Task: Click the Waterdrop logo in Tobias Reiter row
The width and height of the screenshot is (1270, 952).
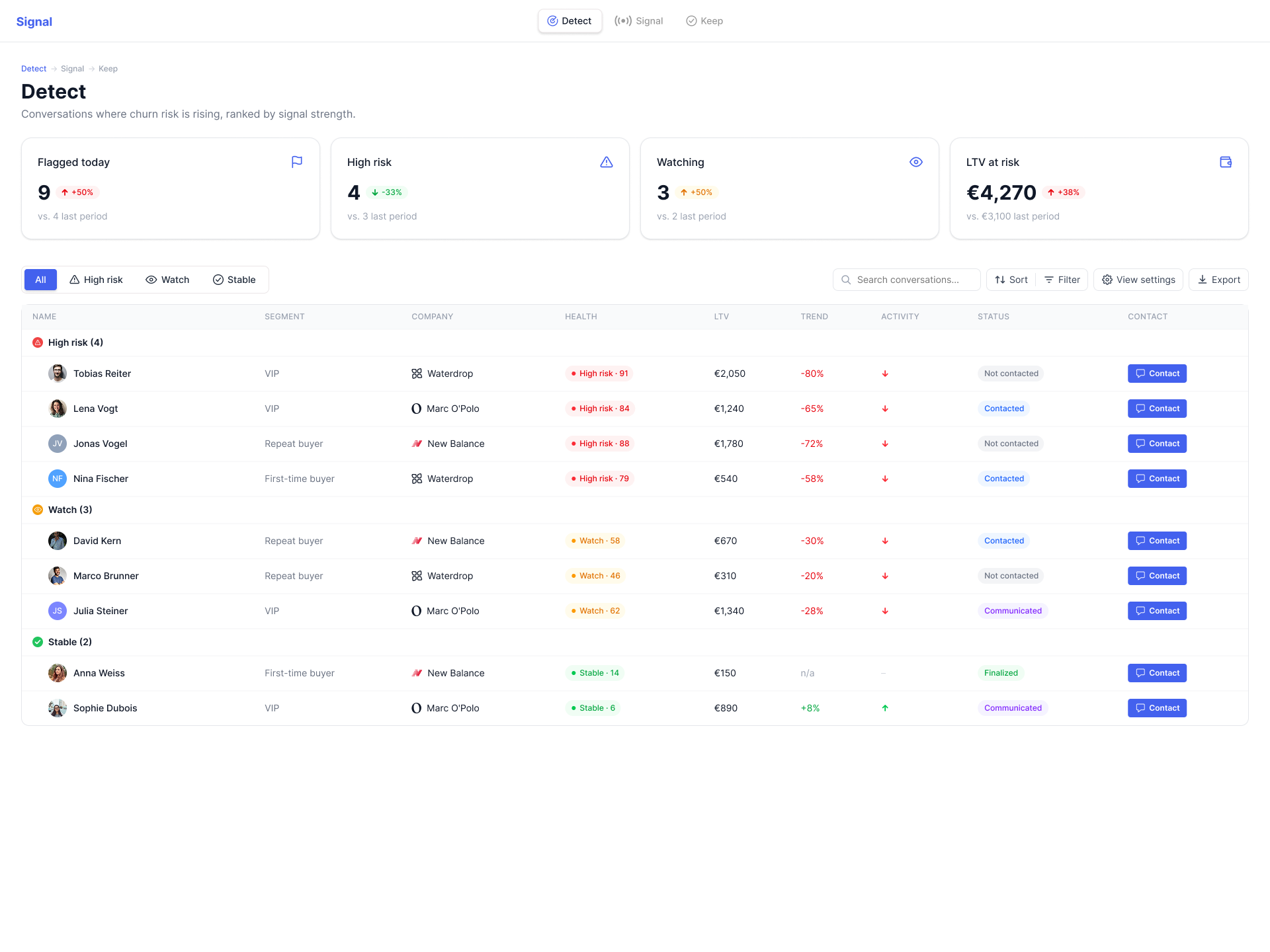Action: point(417,374)
